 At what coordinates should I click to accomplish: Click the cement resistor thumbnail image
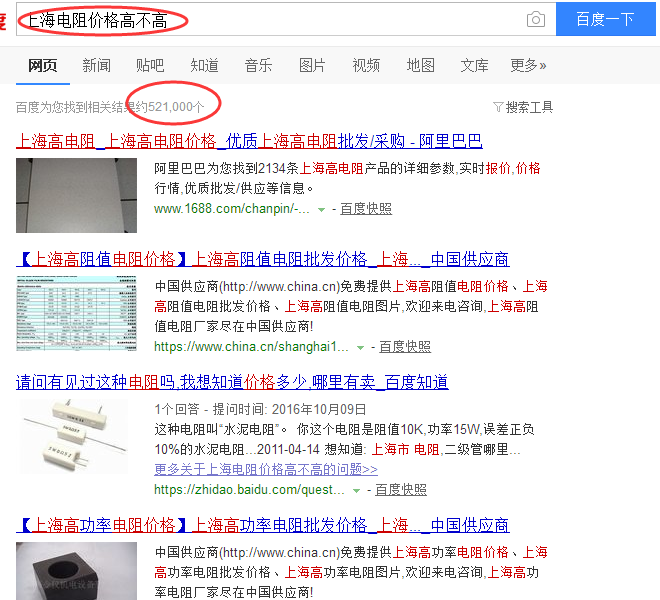[x=75, y=437]
